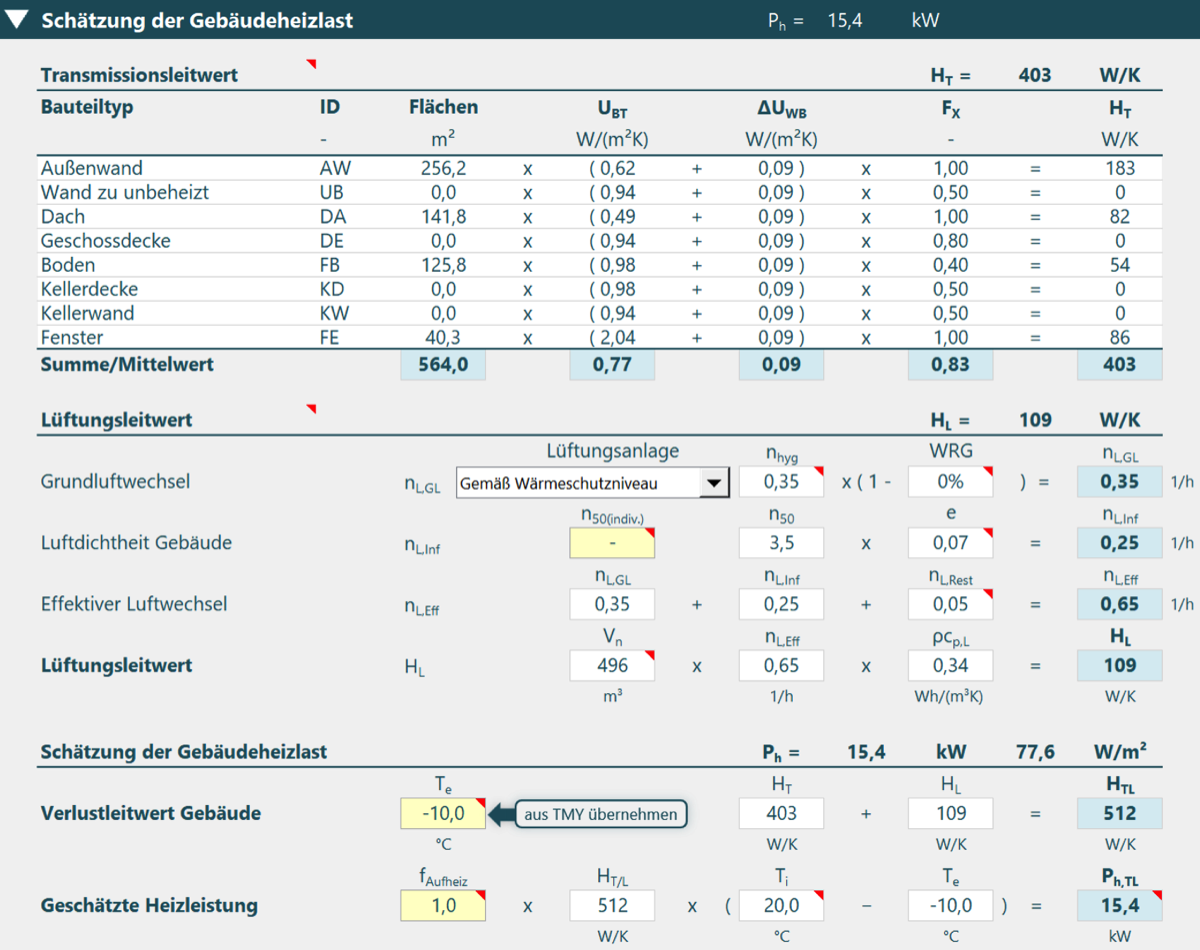Click the Dach area value 141,8
Image resolution: width=1200 pixels, height=950 pixels.
[x=443, y=216]
